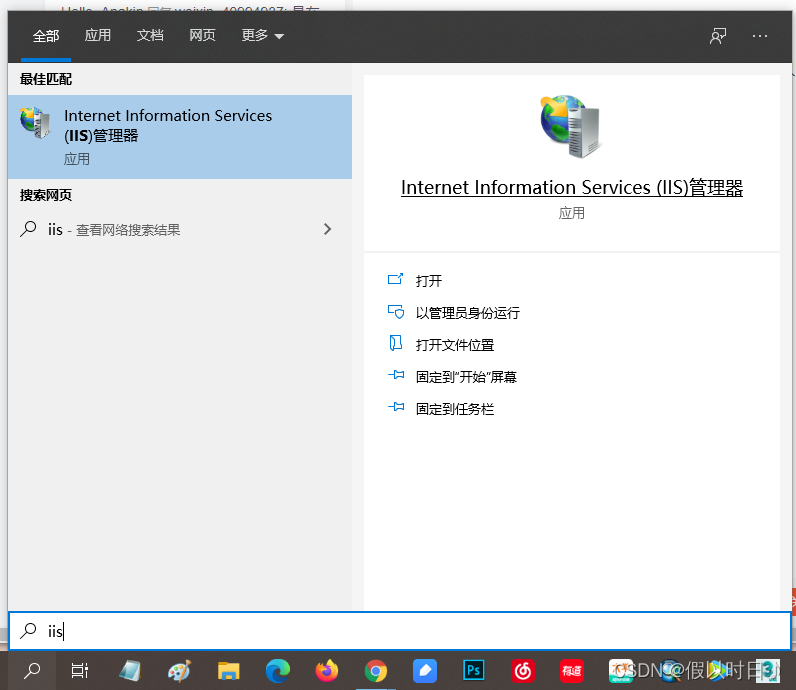The width and height of the screenshot is (796, 690).
Task: Select the 网页 tab
Action: click(202, 36)
